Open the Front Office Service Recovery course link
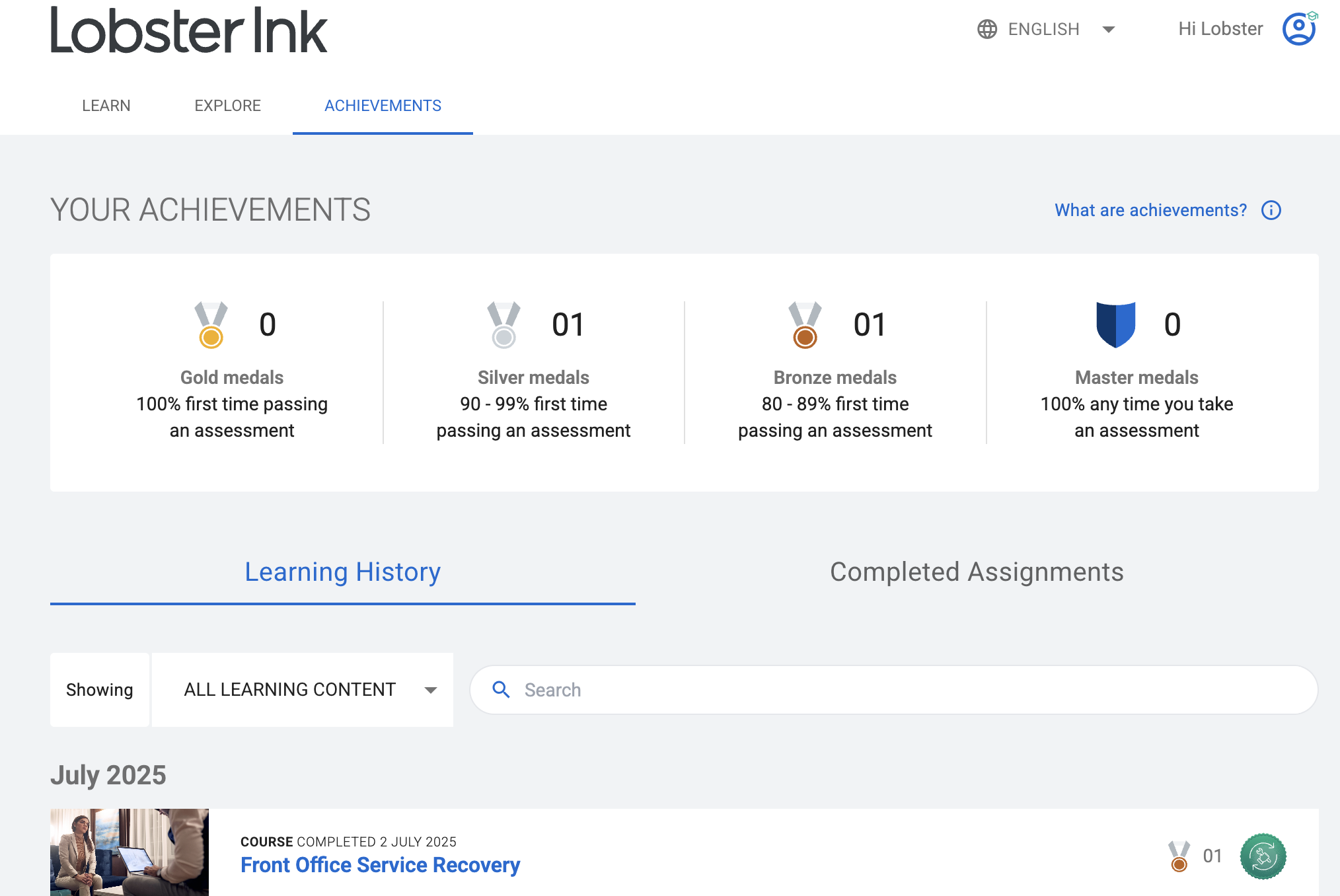 point(380,865)
